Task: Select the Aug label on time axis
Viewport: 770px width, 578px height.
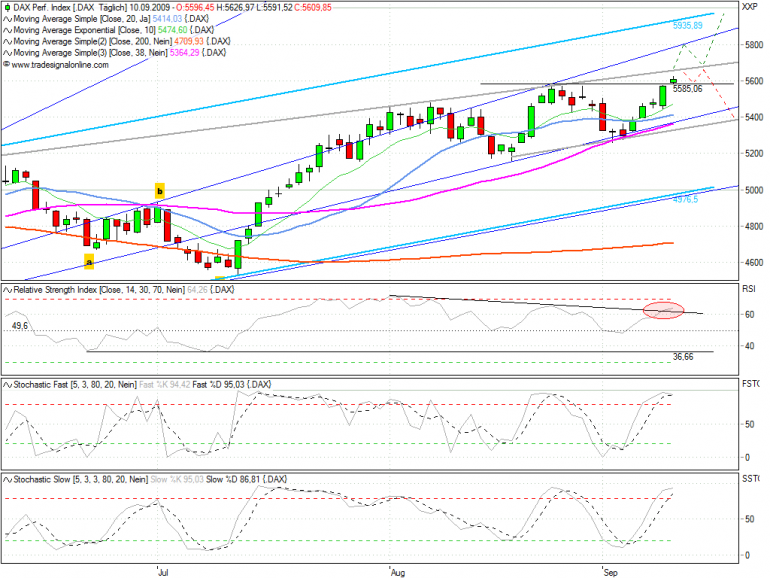Action: coord(398,573)
